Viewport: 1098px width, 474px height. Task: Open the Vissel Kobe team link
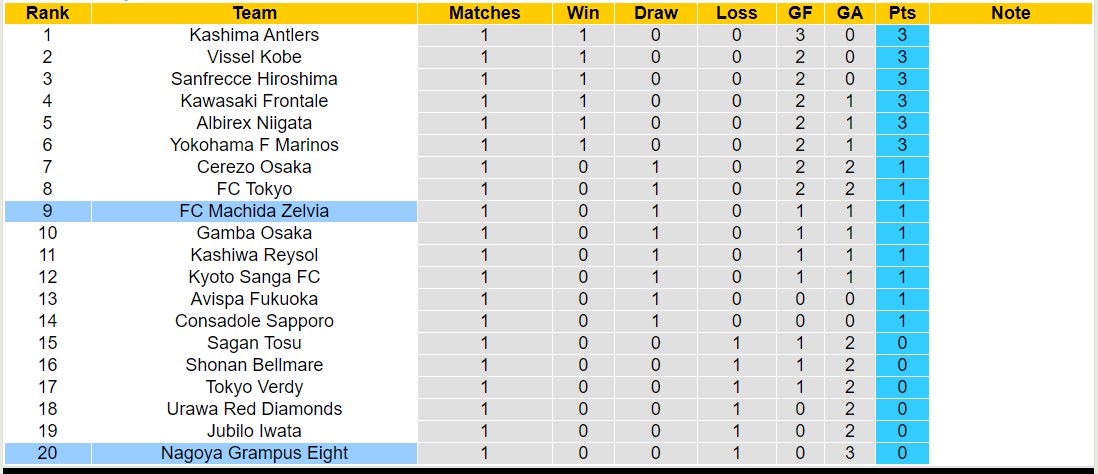pyautogui.click(x=254, y=57)
